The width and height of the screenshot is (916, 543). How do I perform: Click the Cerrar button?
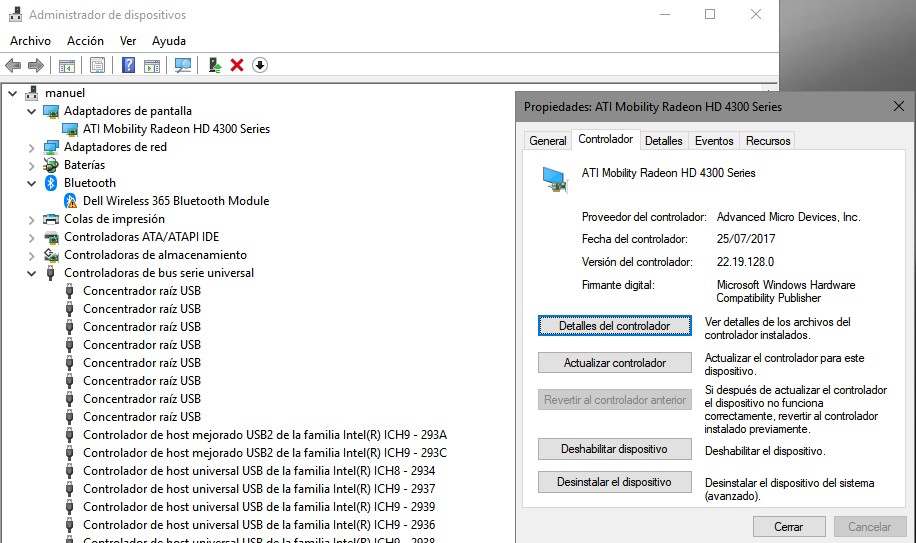tap(789, 527)
